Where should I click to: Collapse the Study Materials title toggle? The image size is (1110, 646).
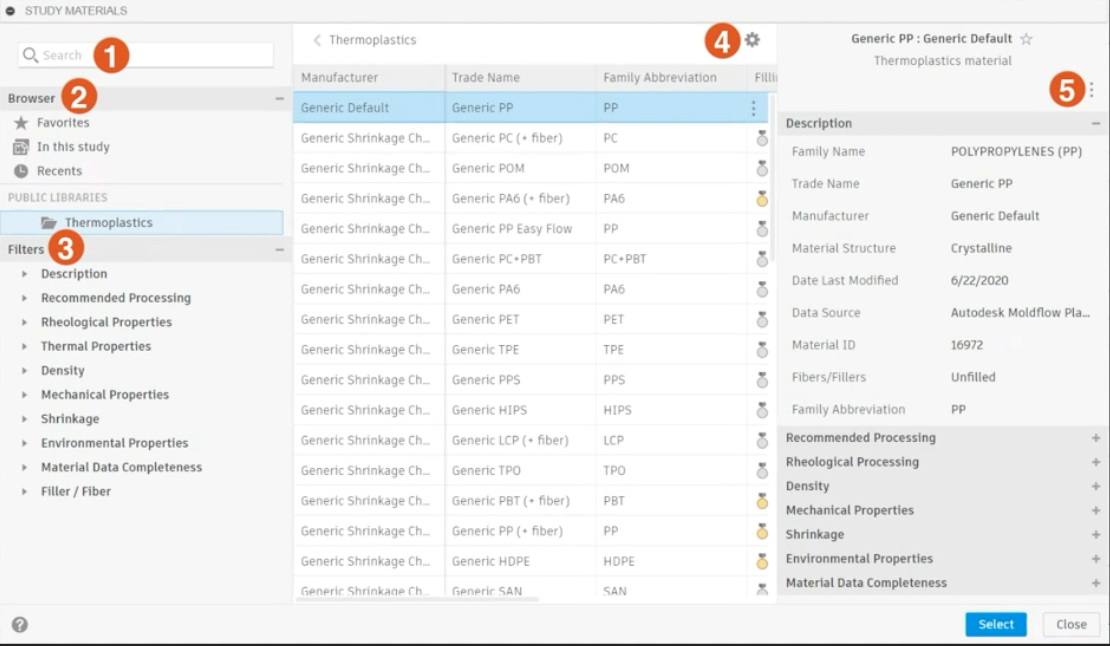click(x=11, y=11)
